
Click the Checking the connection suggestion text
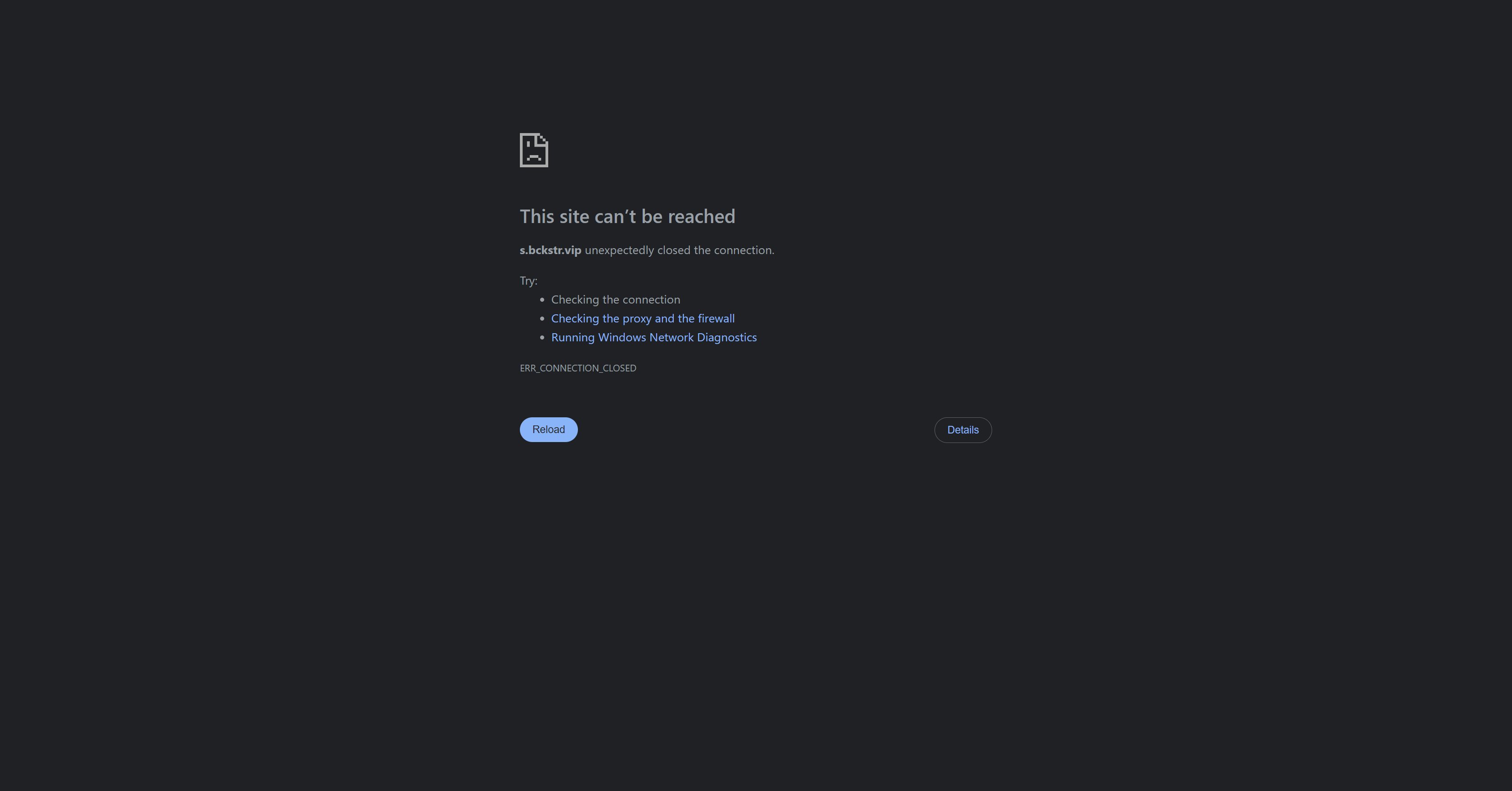[x=615, y=300]
